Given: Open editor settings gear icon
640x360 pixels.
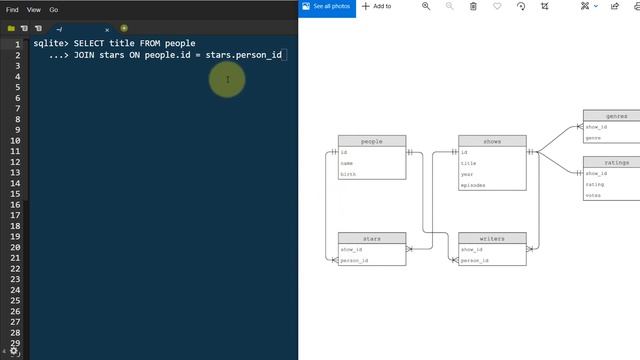Looking at the screenshot, I should point(13,351).
